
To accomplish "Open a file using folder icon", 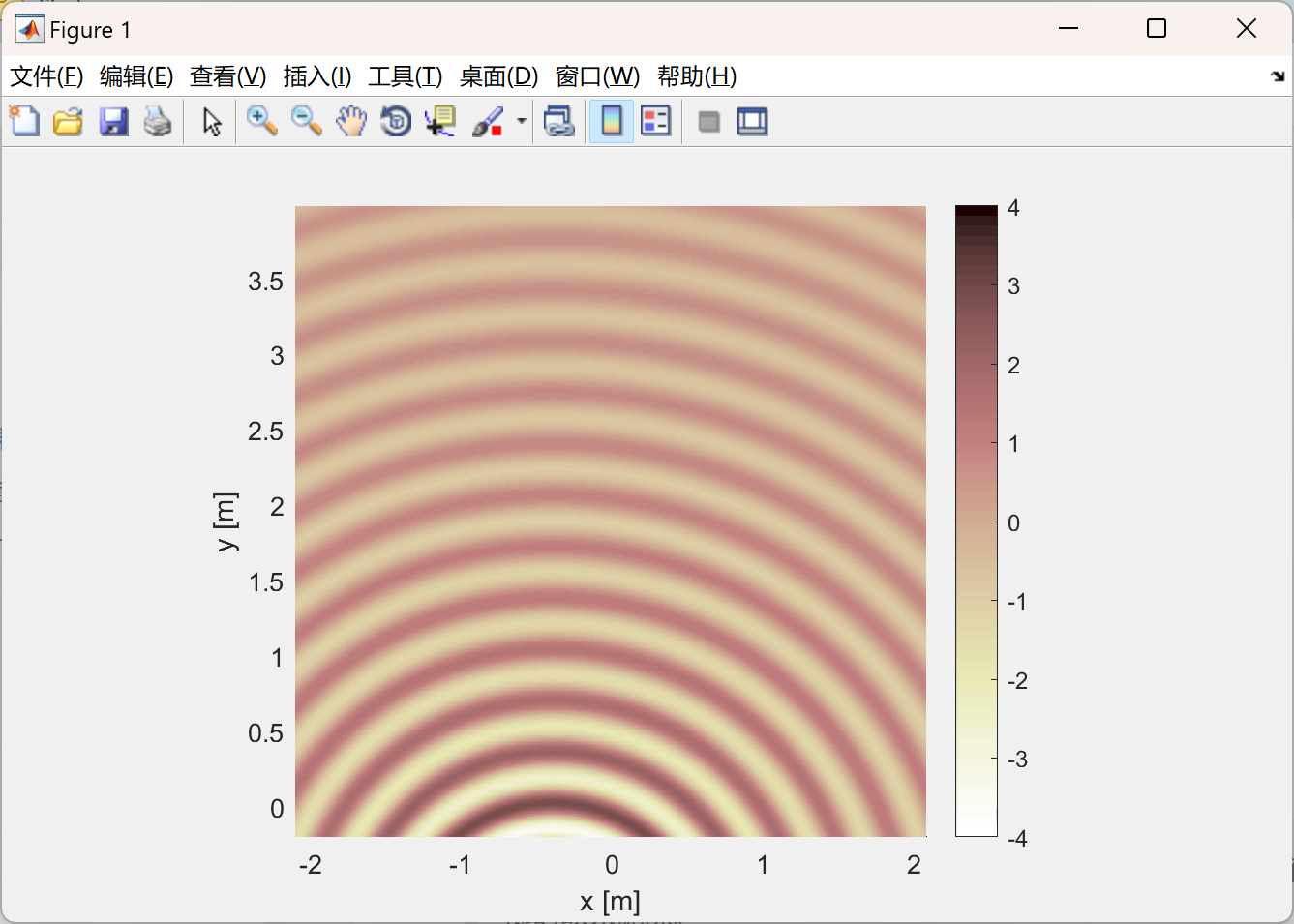I will (x=68, y=122).
